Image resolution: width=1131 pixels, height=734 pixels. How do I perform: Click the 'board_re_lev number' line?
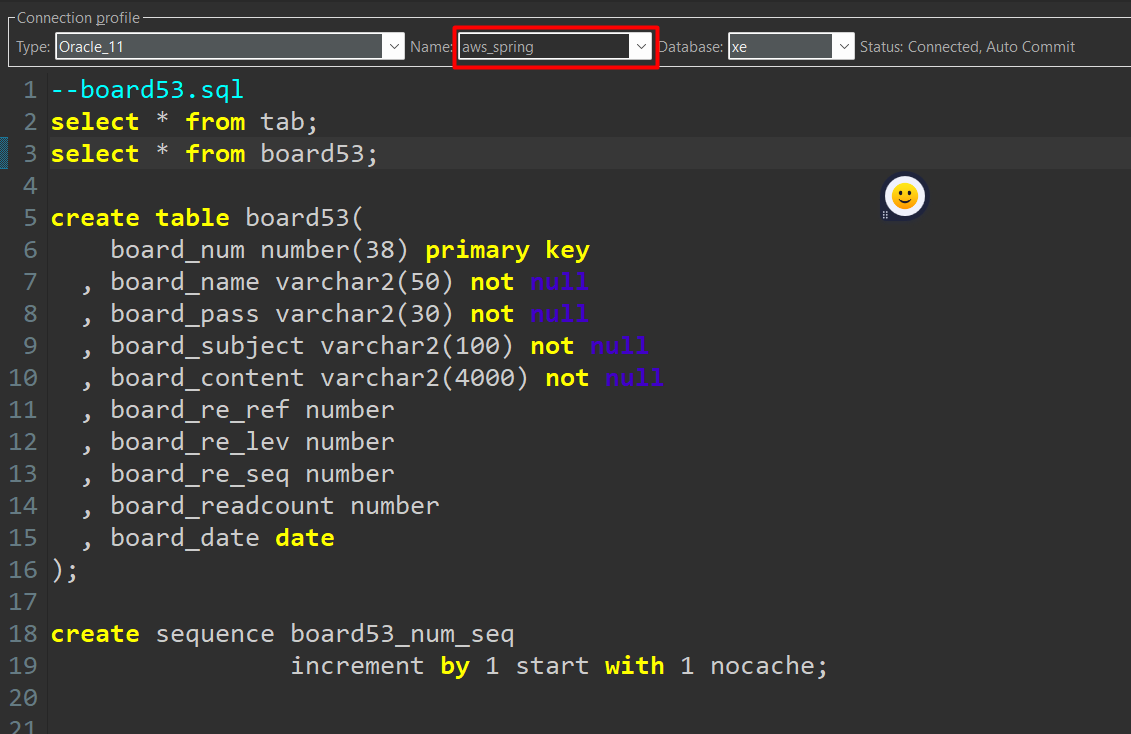[252, 442]
